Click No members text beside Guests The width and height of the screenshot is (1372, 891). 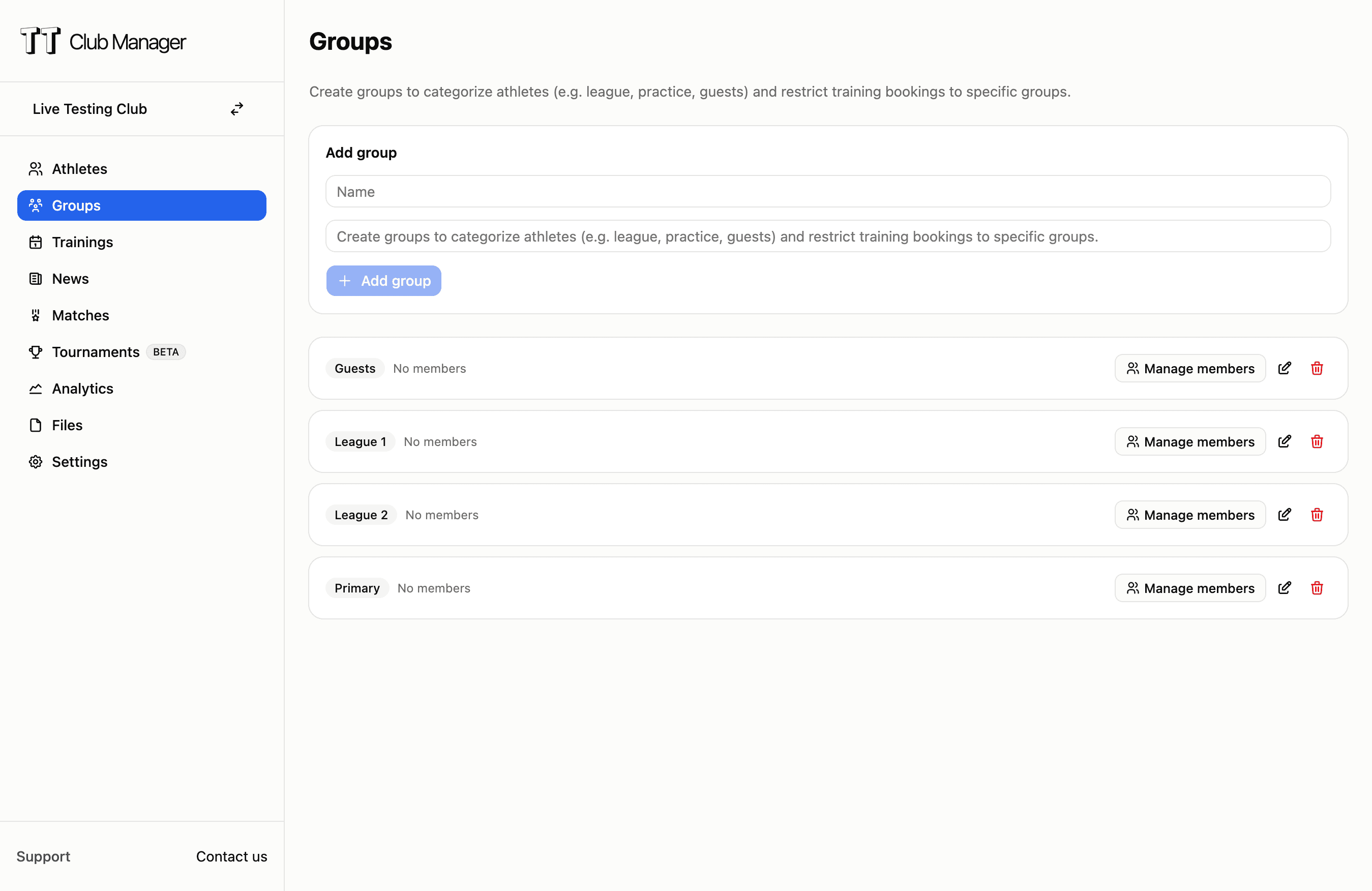click(x=430, y=368)
